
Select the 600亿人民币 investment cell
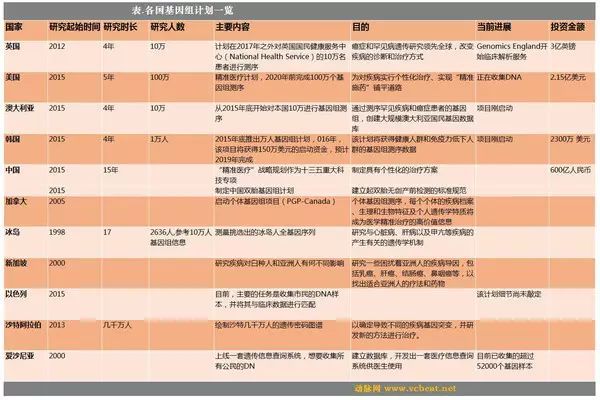571,170
